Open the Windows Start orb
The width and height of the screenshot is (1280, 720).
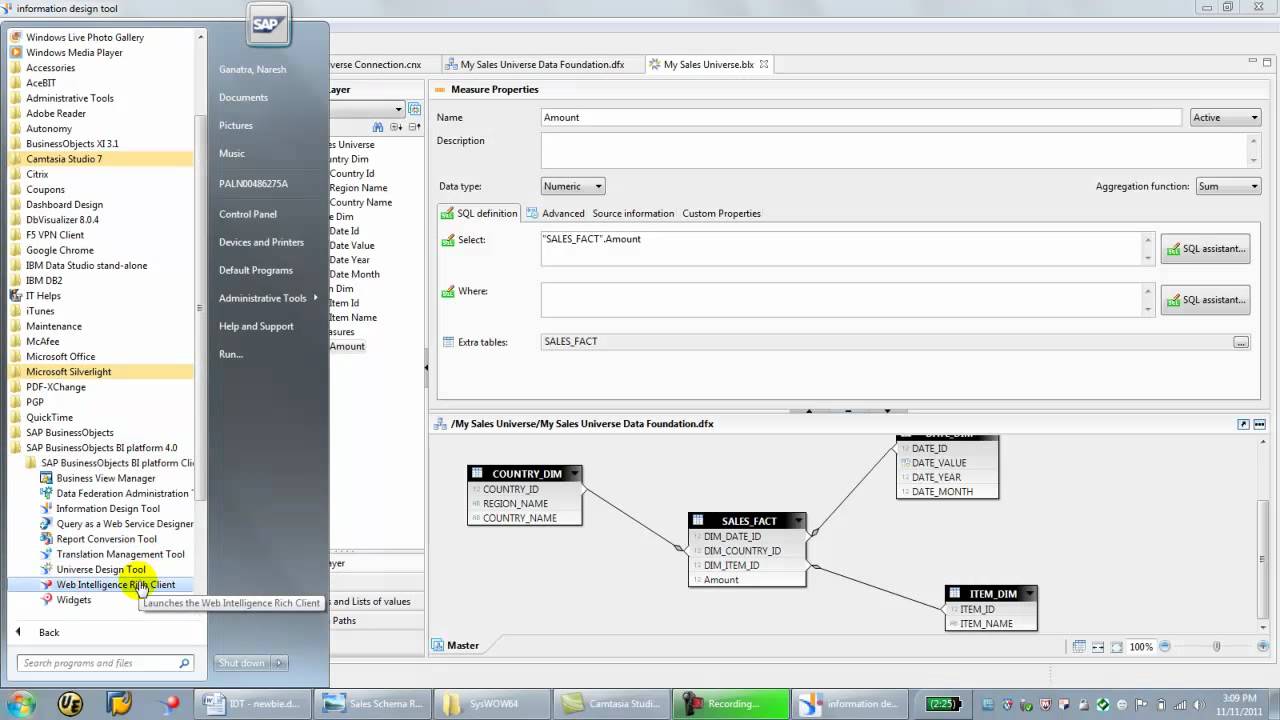[20, 703]
